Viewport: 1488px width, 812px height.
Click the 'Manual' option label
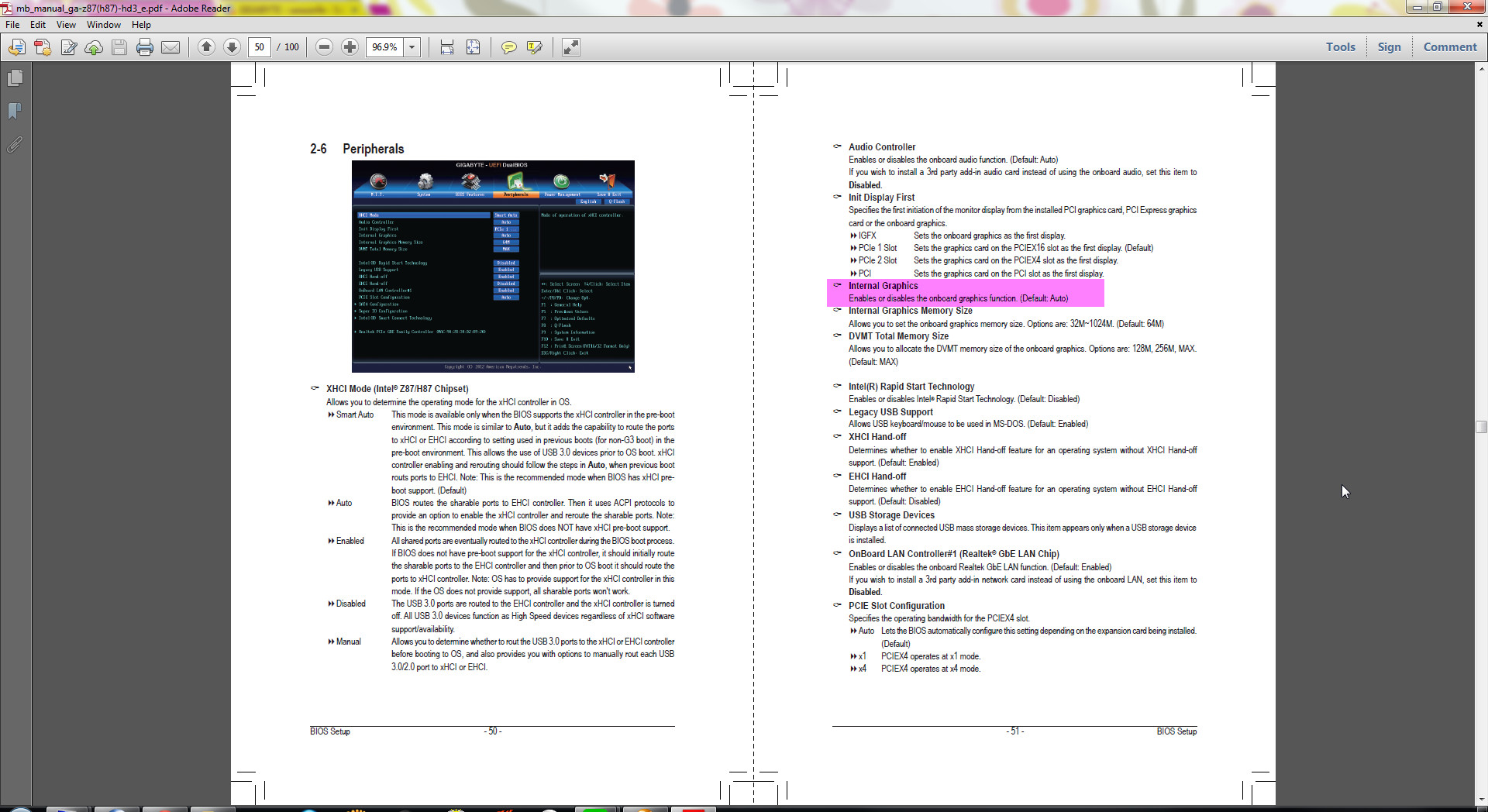point(348,642)
